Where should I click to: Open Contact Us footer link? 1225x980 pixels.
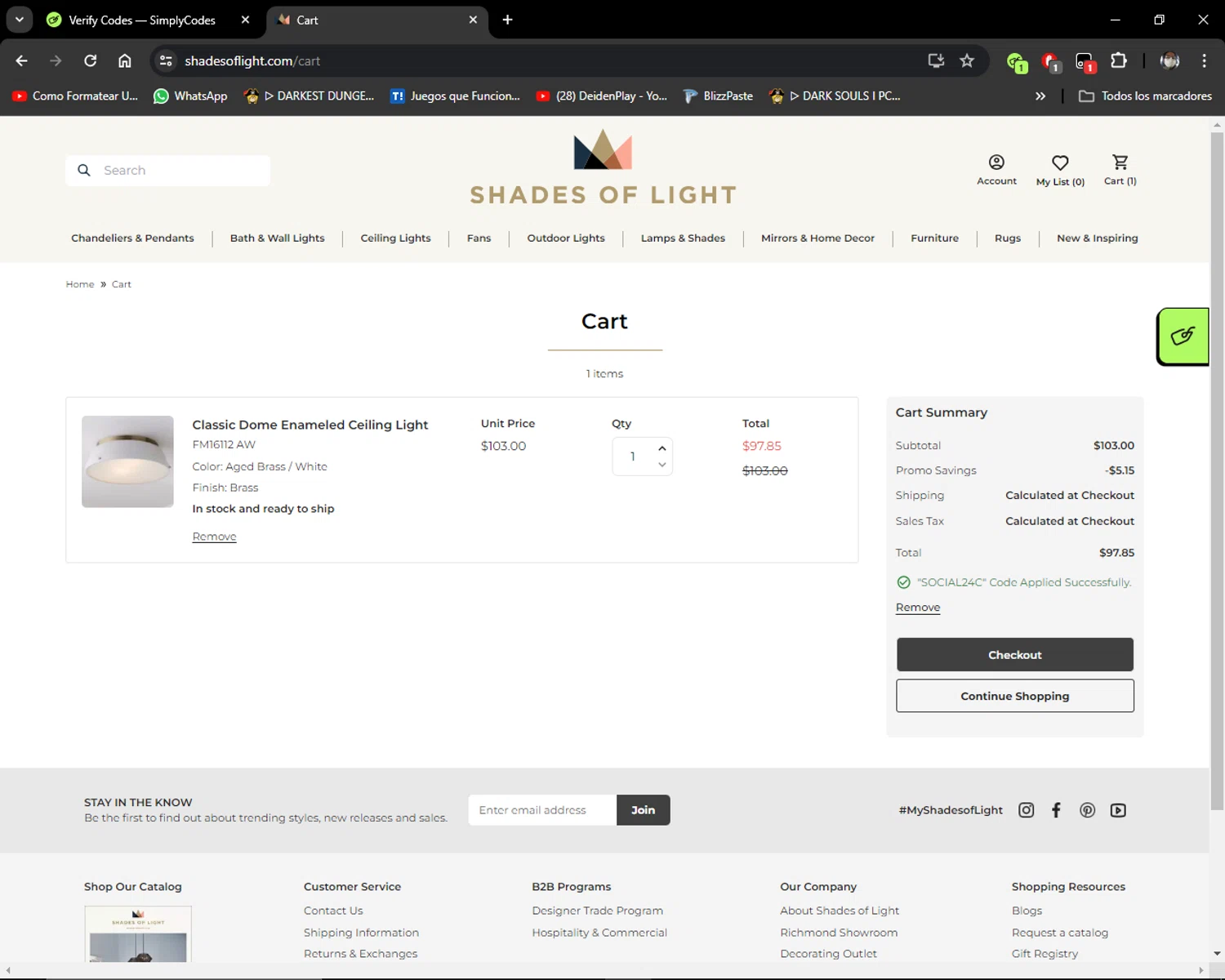tap(333, 911)
